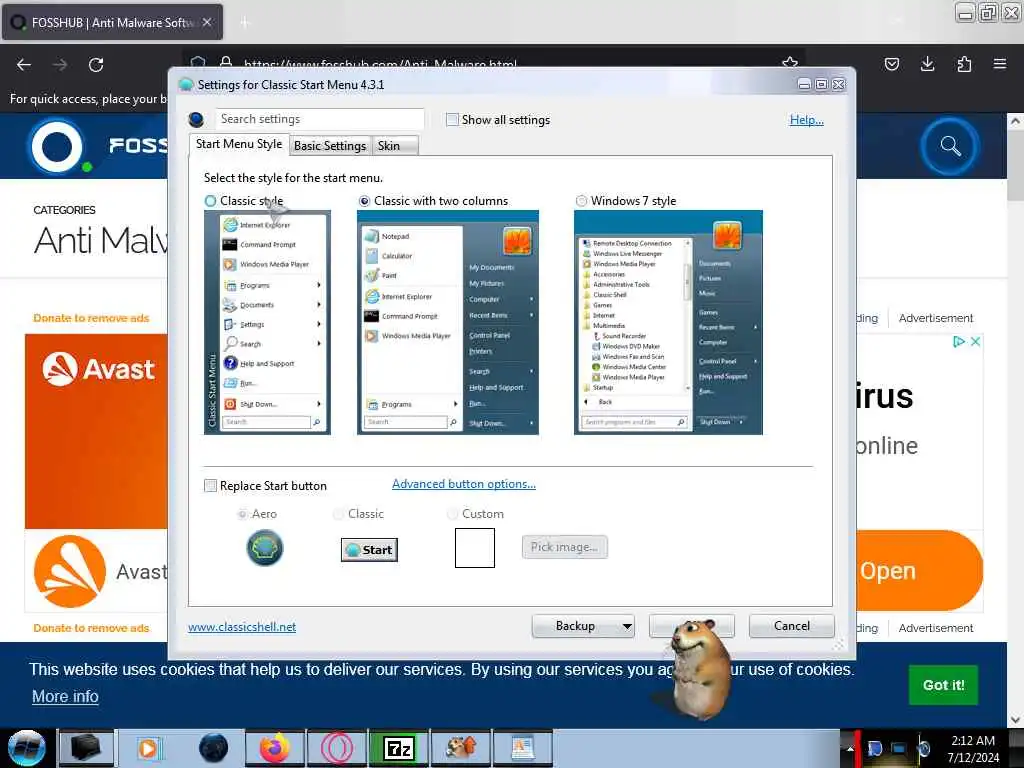Screen dimensions: 1024x768
Task: Click the Pick image... button
Action: pos(564,547)
